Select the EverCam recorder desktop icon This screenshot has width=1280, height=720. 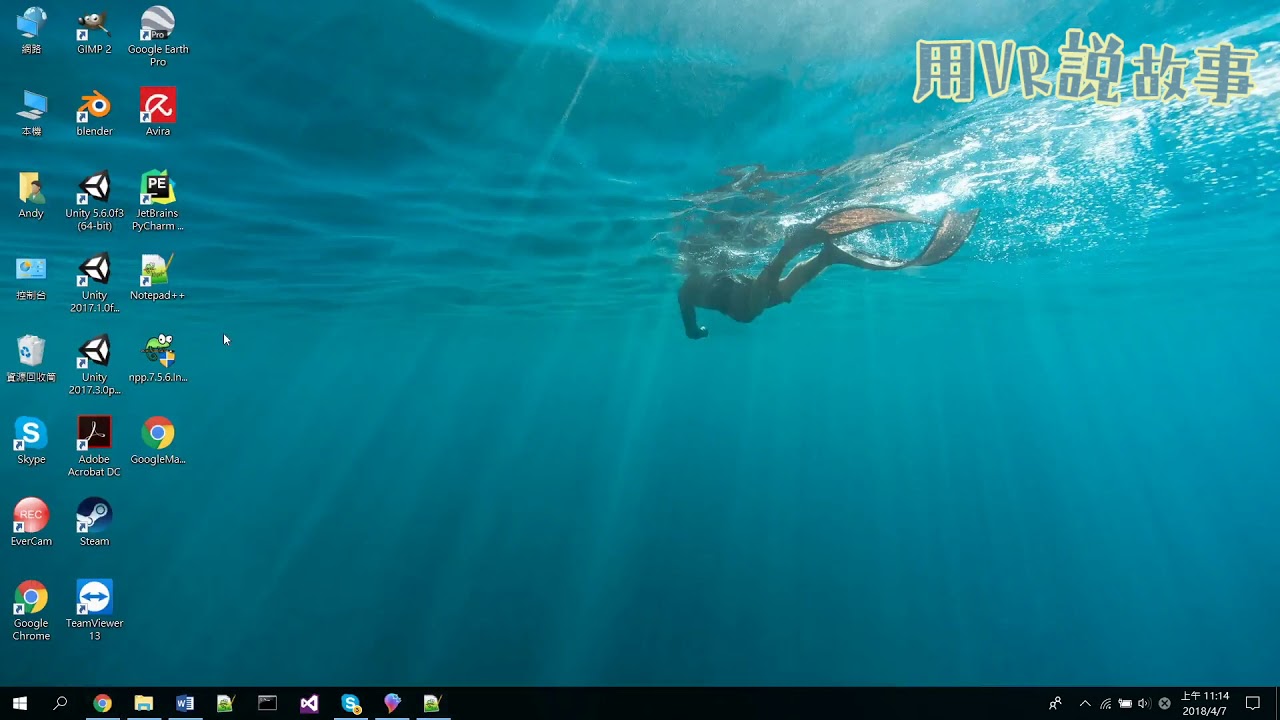[31, 516]
